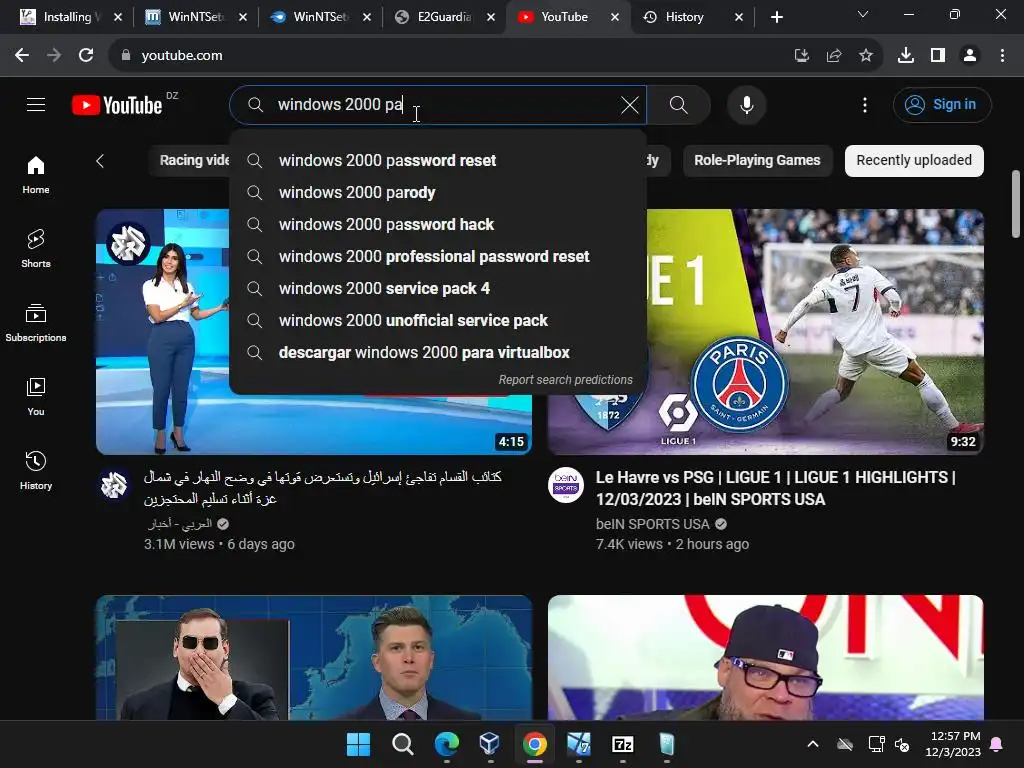Image resolution: width=1024 pixels, height=768 pixels.
Task: Open Subscriptions in sidebar
Action: point(36,323)
